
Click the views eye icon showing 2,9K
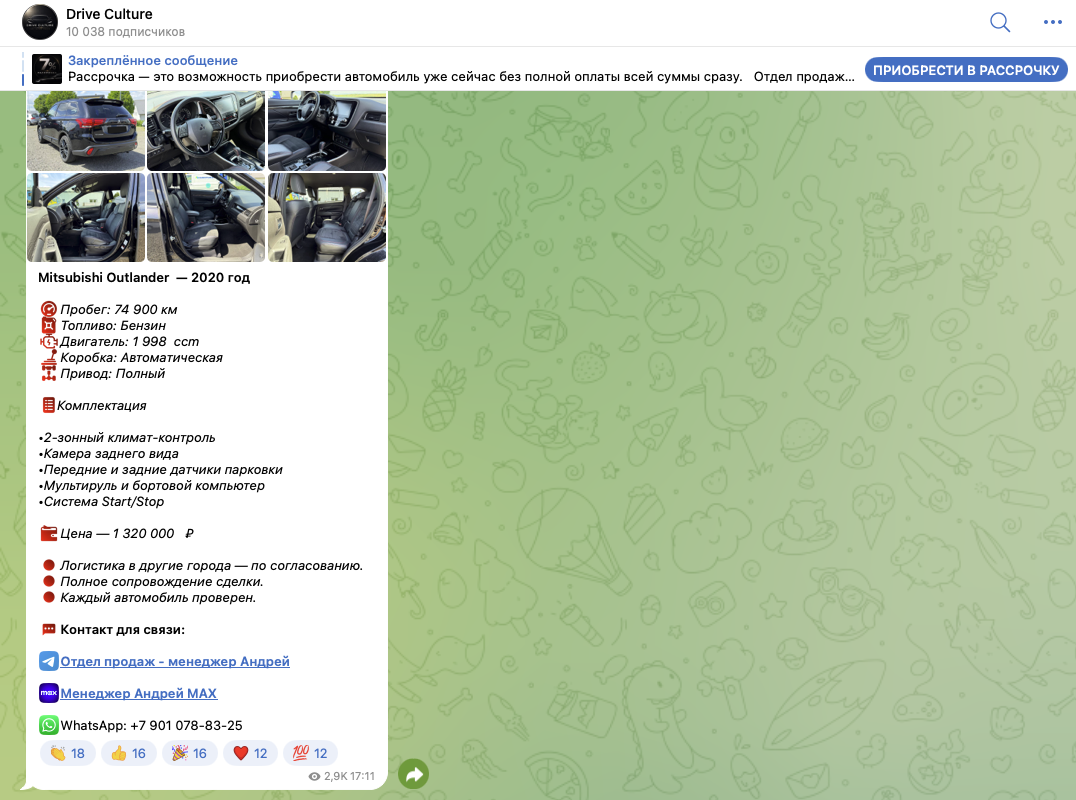click(x=314, y=777)
